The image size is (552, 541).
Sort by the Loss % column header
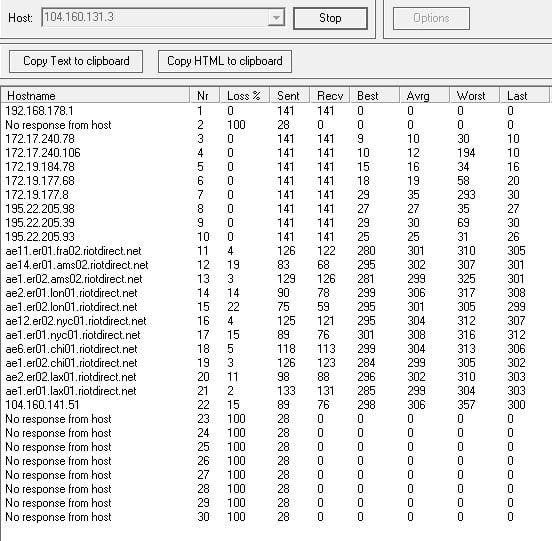(x=245, y=96)
